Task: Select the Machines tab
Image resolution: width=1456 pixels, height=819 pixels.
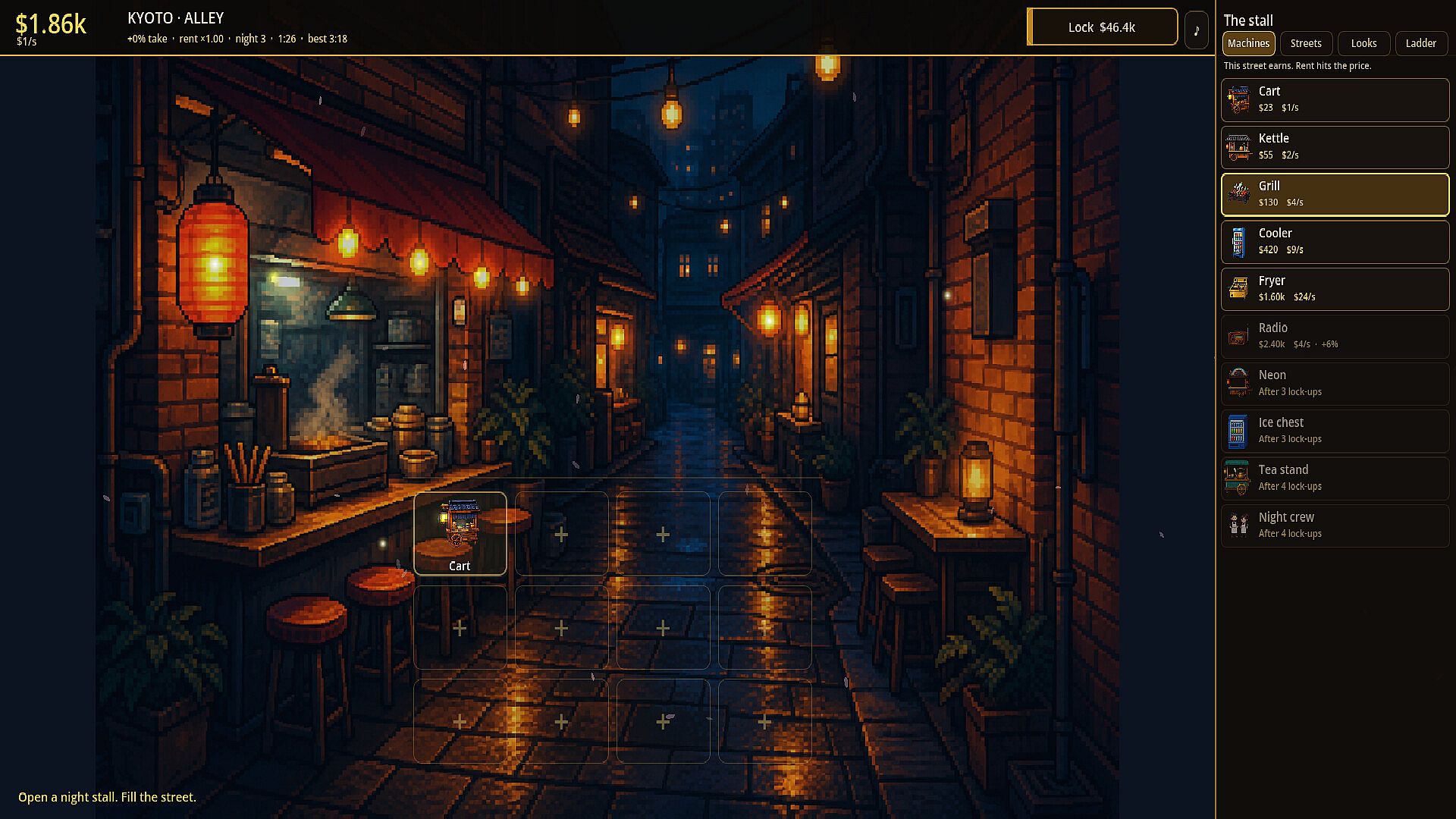Action: (1248, 43)
